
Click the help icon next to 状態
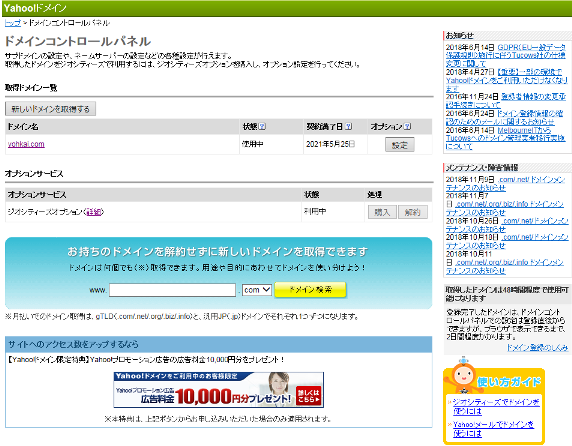262,127
